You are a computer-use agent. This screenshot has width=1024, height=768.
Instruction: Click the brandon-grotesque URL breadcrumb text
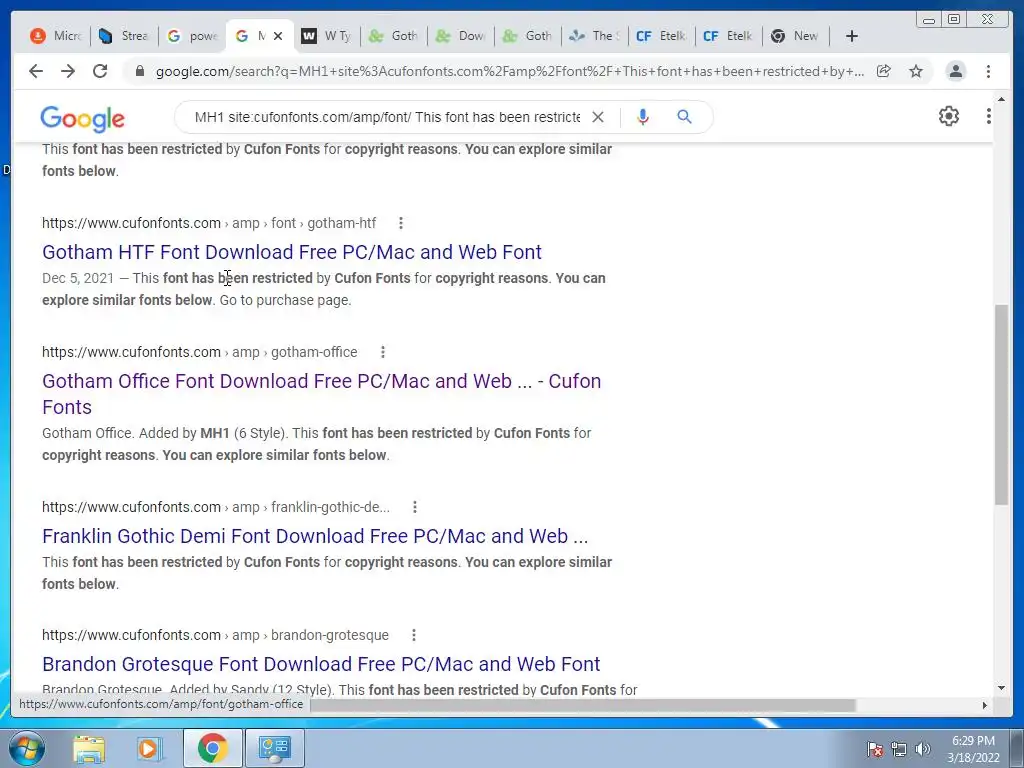(215, 635)
